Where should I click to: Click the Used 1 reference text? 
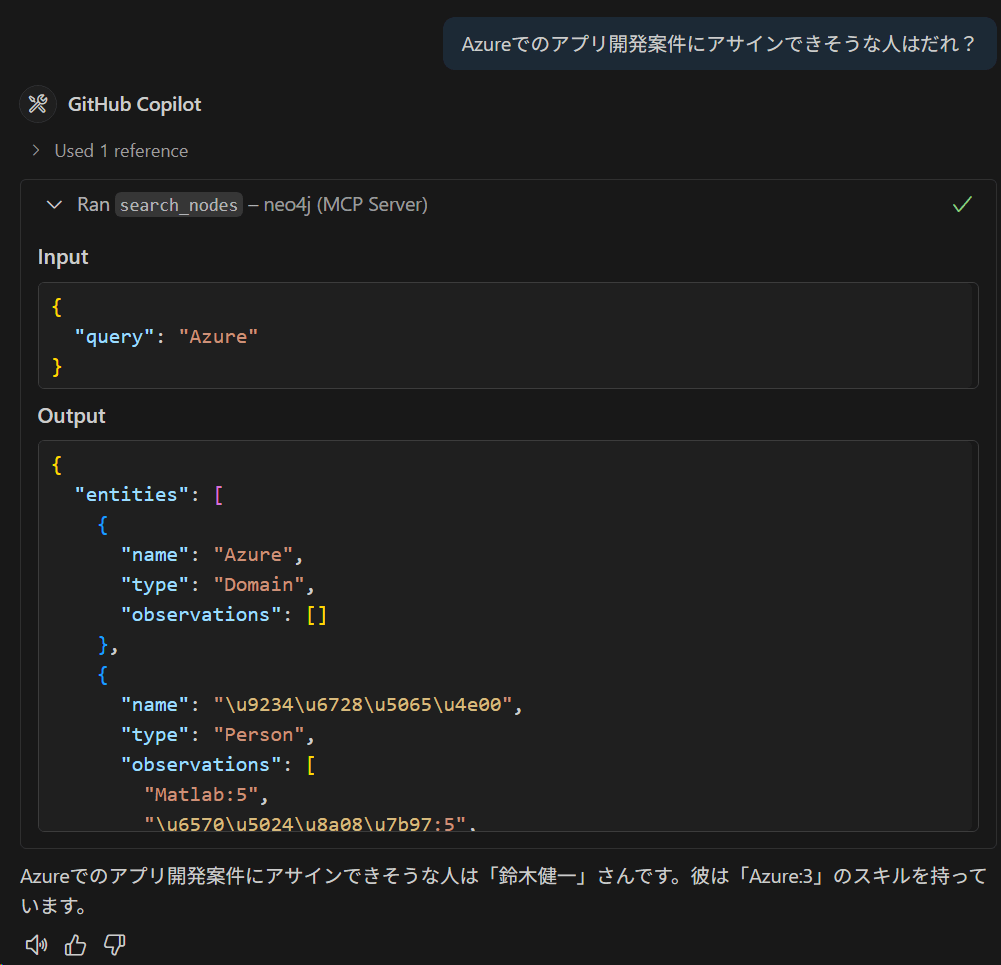pos(121,151)
